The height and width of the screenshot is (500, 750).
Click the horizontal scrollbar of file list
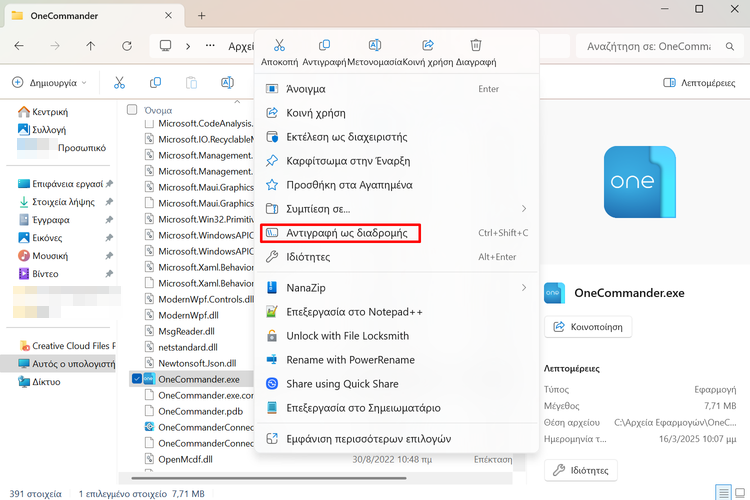(x=269, y=478)
